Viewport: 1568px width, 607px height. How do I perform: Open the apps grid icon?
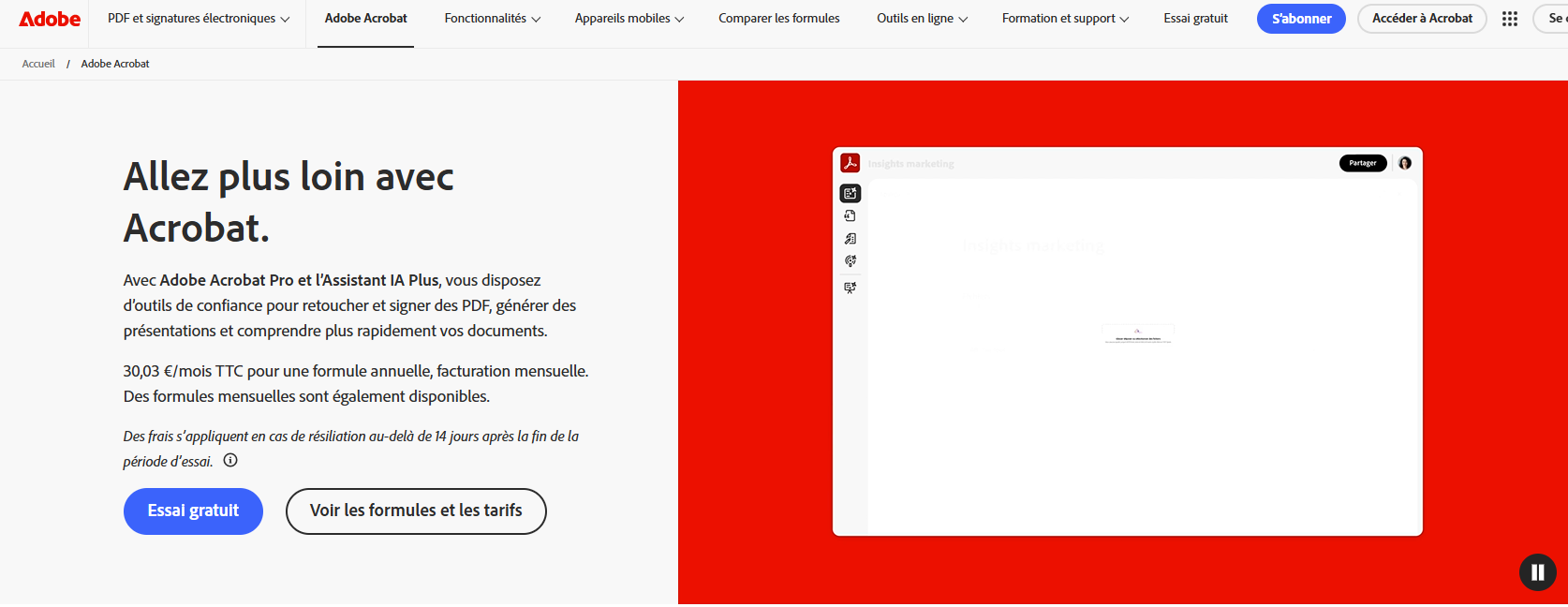pyautogui.click(x=1509, y=19)
